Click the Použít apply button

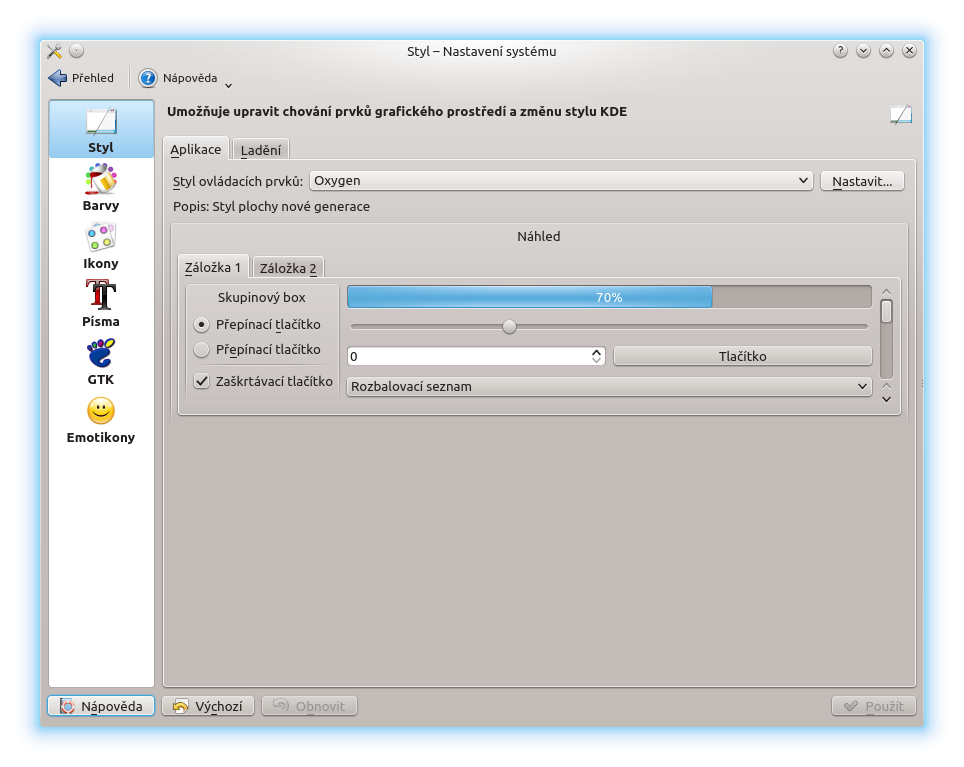pyautogui.click(x=874, y=706)
